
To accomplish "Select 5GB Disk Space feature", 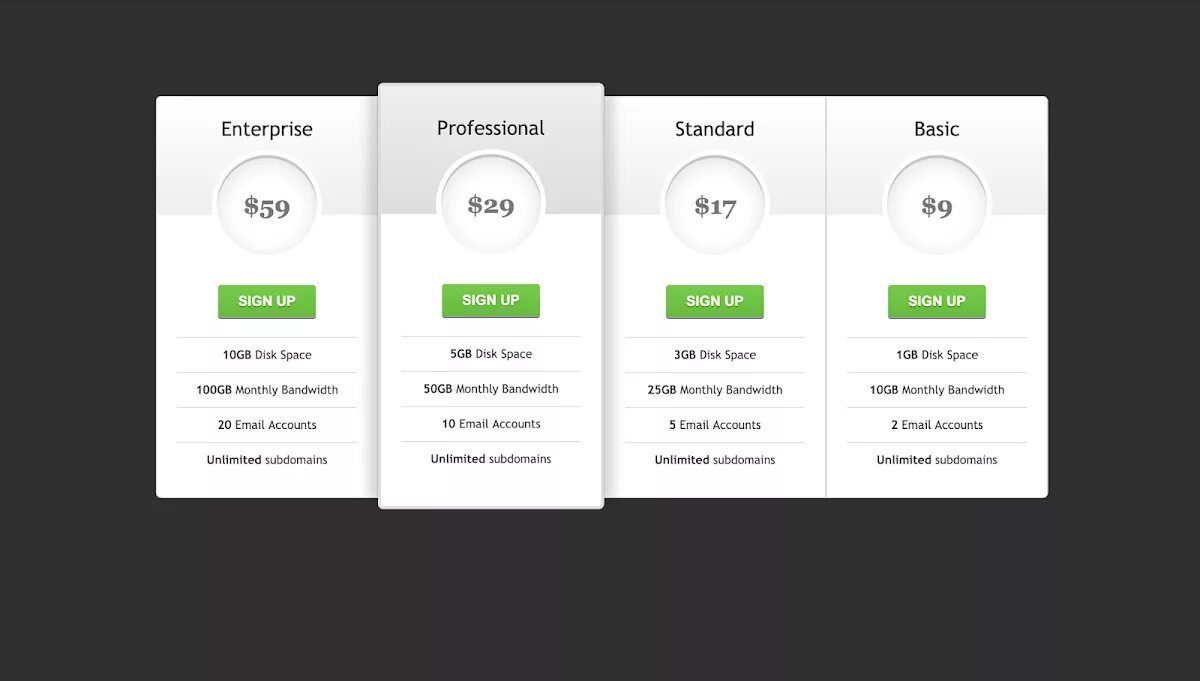I will tap(491, 354).
